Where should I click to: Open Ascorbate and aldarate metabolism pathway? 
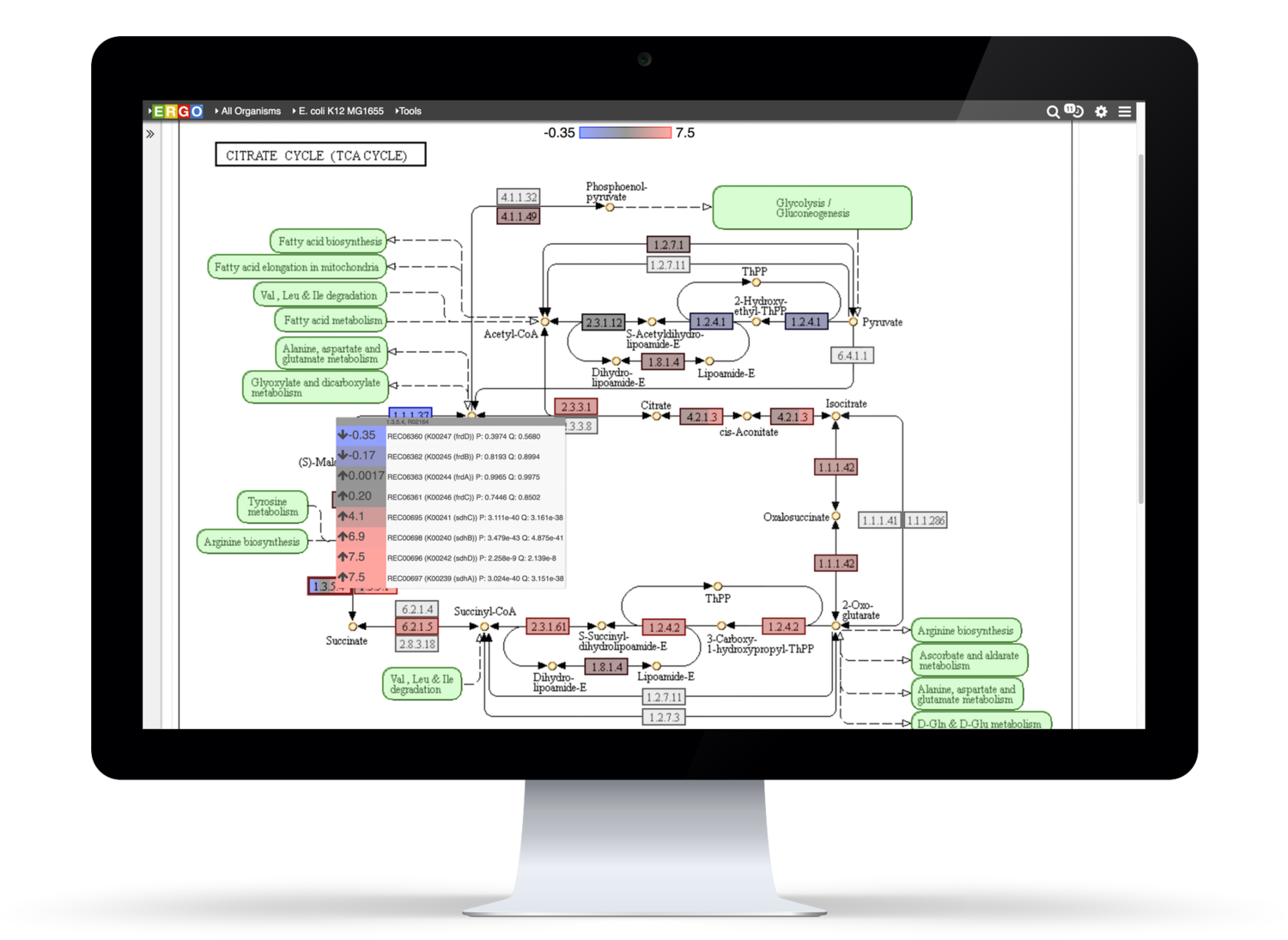click(969, 660)
